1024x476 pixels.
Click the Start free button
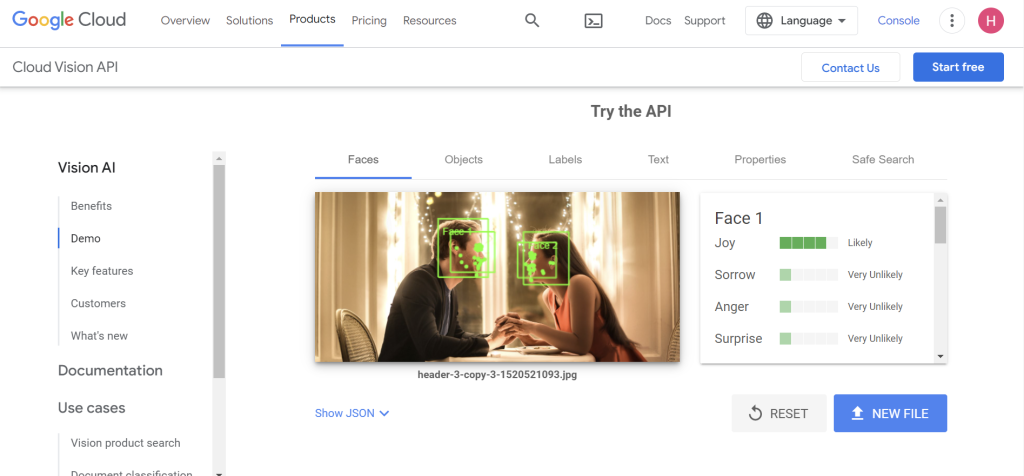957,67
